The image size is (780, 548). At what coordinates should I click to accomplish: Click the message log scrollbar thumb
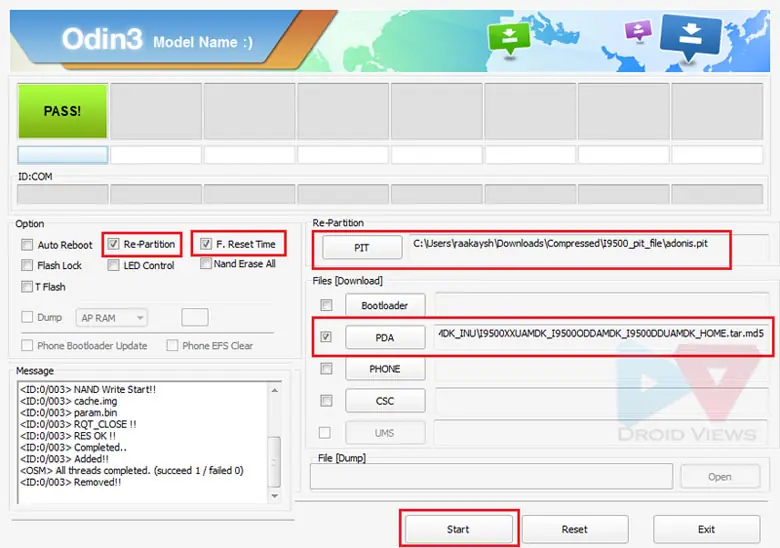tap(275, 462)
